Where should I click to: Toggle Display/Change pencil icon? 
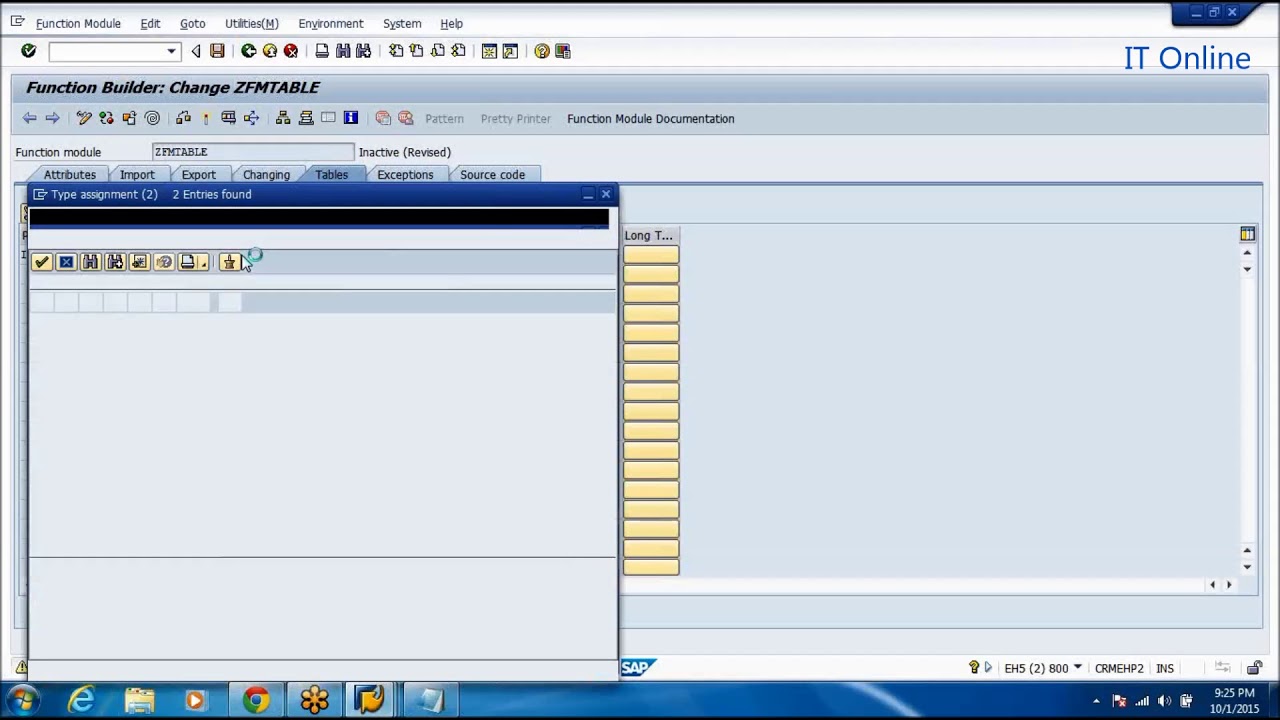coord(84,118)
